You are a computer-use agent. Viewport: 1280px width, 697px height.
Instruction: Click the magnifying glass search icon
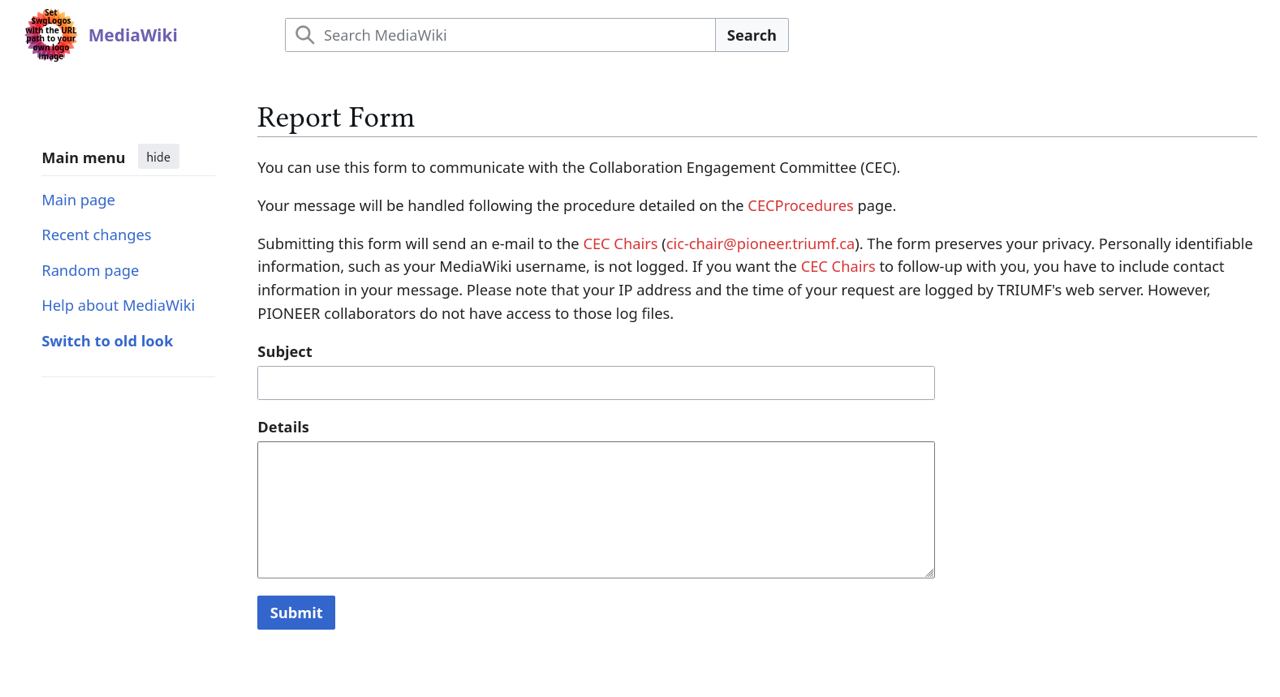tap(305, 35)
